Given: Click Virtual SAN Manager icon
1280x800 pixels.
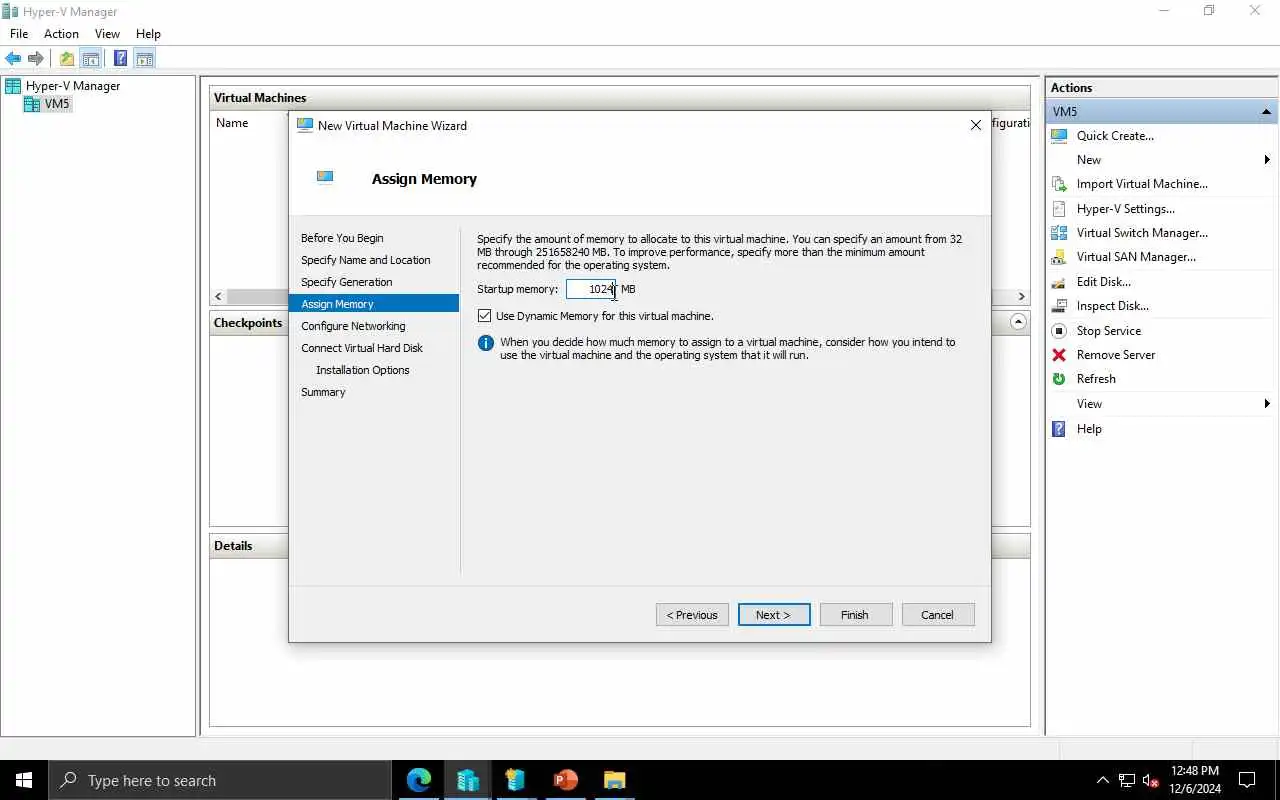Looking at the screenshot, I should coord(1059,257).
